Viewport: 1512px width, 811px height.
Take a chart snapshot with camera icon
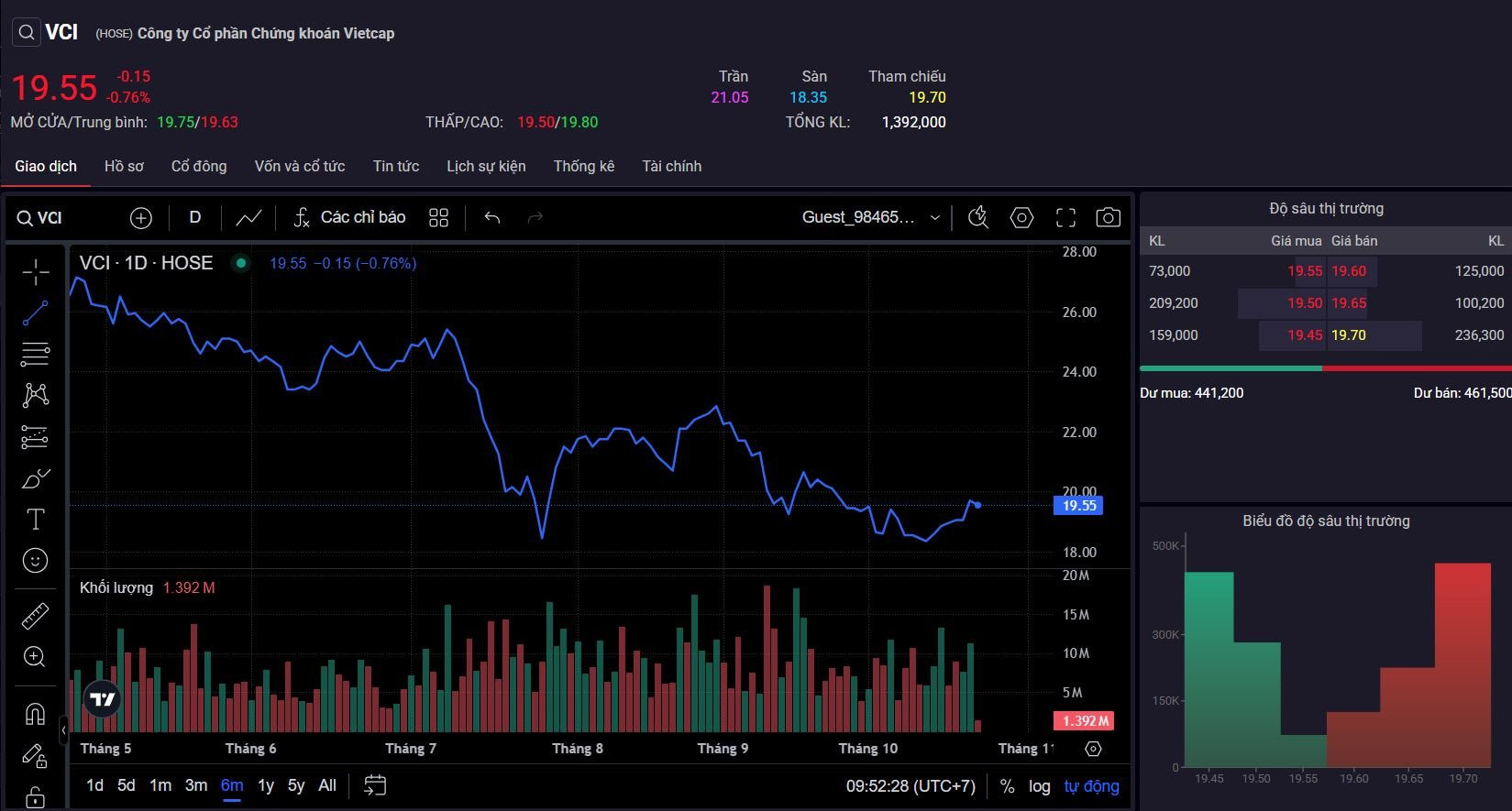pos(1109,218)
